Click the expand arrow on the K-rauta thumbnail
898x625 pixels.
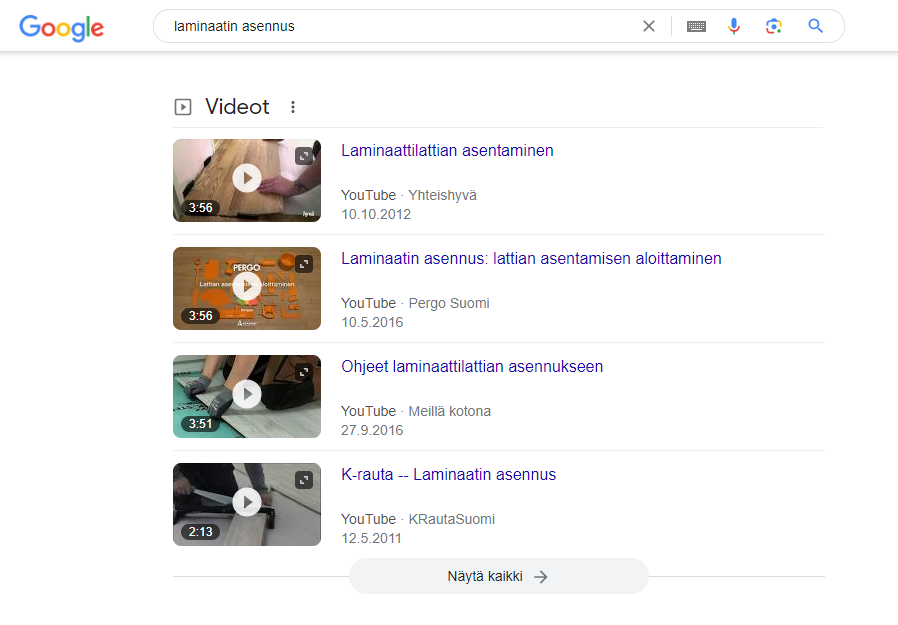303,480
